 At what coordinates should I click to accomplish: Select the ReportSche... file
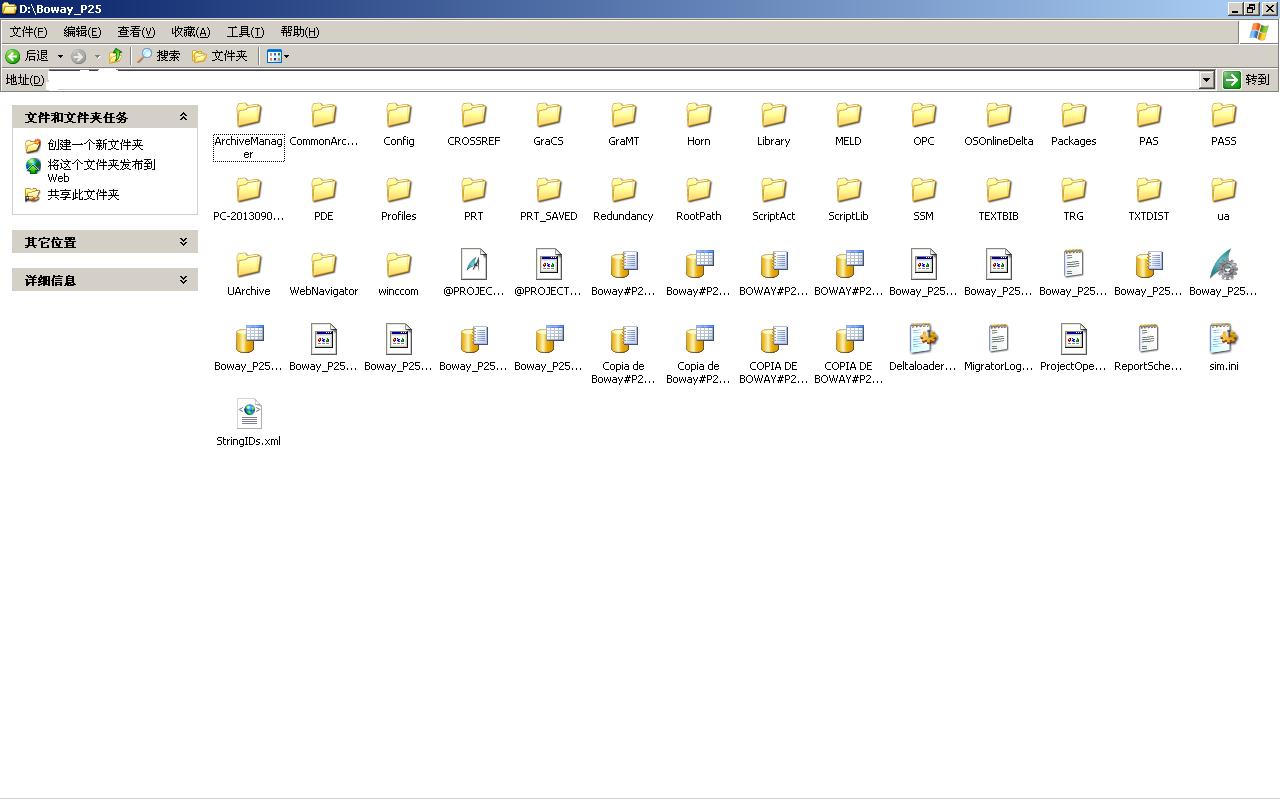click(1149, 350)
